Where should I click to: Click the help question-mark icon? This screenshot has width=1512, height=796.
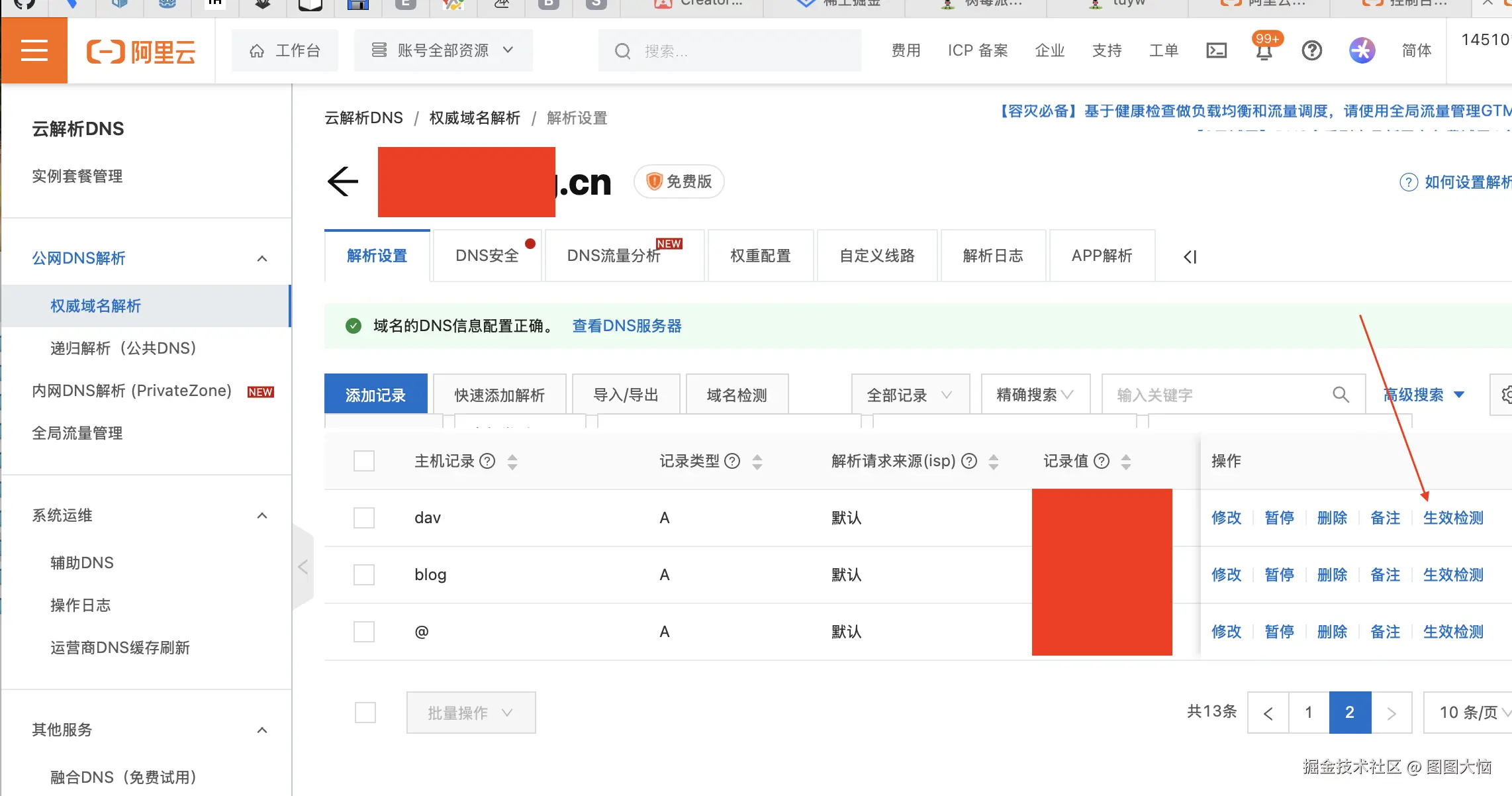tap(1312, 50)
